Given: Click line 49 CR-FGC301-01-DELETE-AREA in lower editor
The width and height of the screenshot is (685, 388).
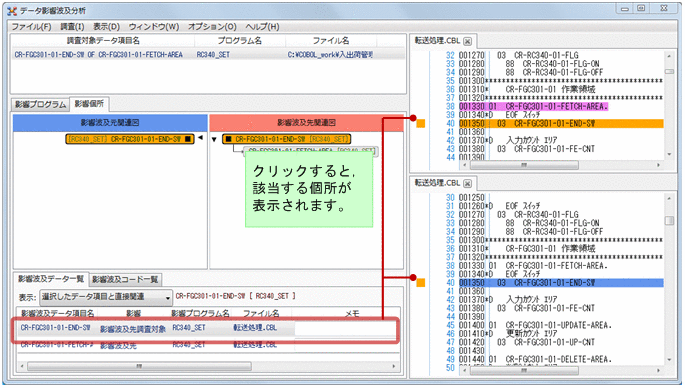Looking at the screenshot, I should point(535,360).
